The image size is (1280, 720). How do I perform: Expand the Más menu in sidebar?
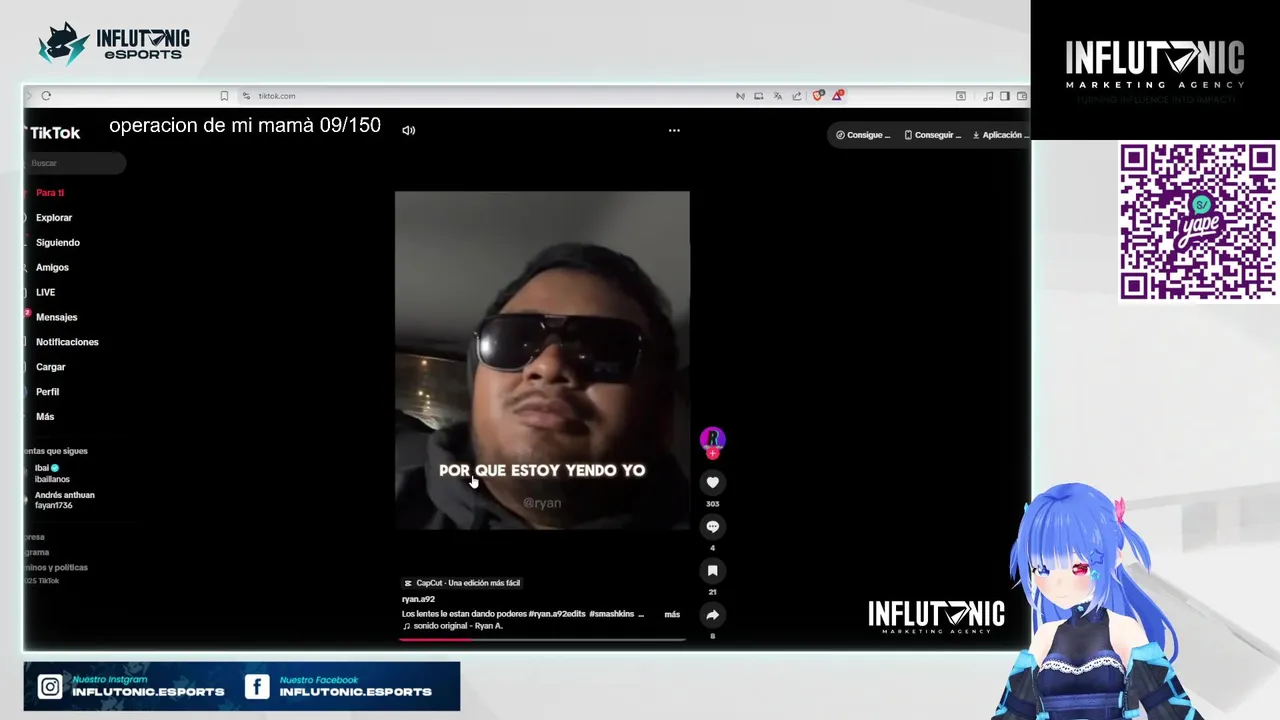tap(45, 416)
